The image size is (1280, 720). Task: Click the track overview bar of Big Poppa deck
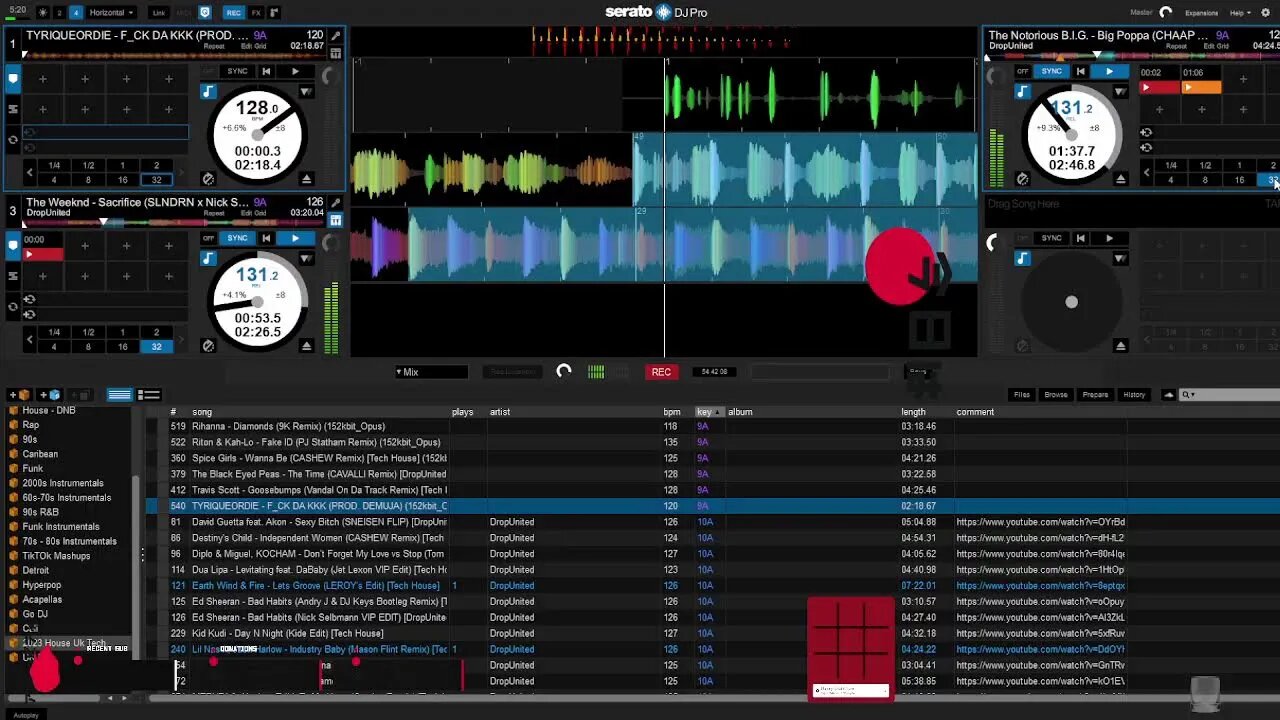[1133, 55]
